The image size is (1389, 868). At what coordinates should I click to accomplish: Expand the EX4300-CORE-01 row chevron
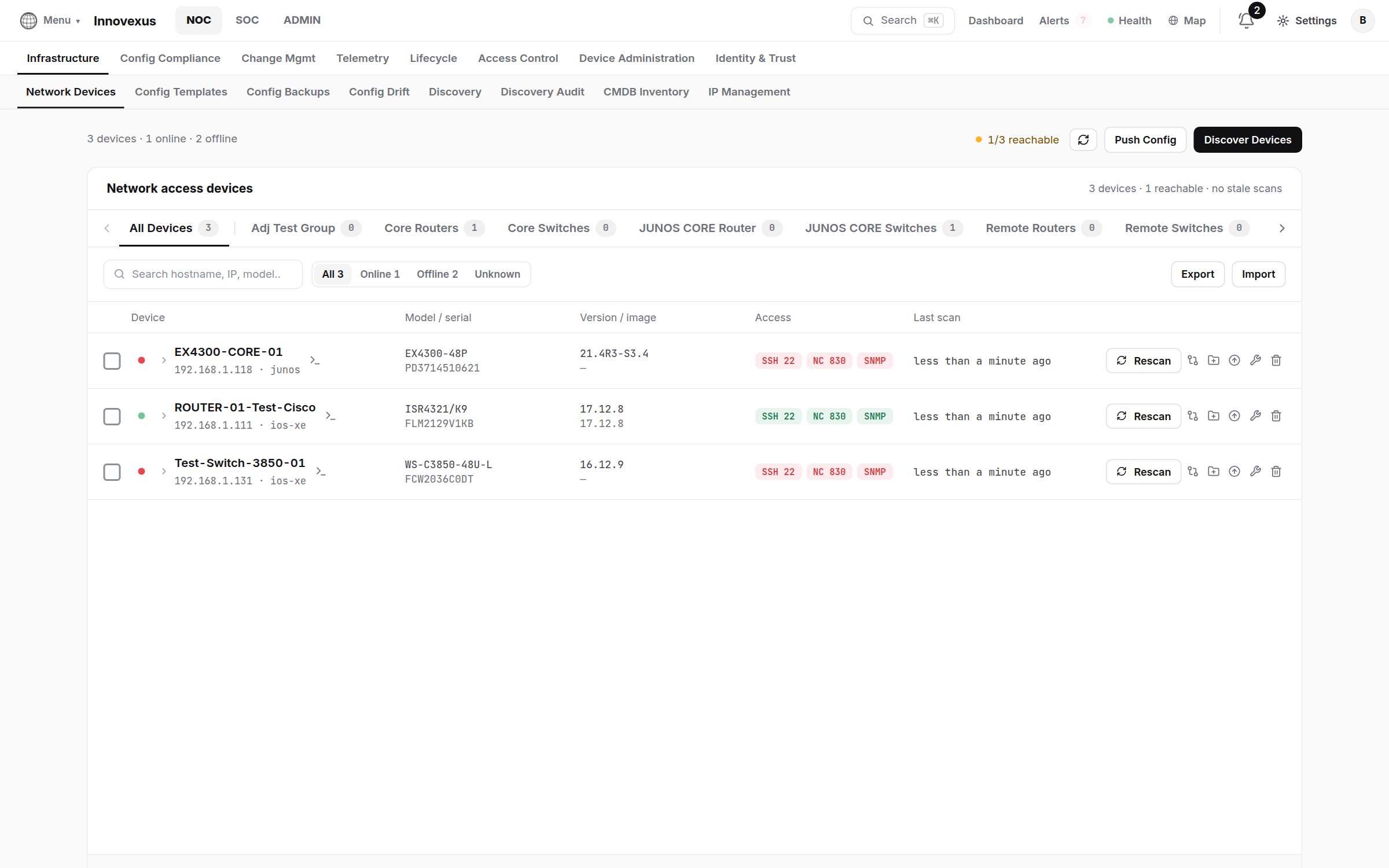(x=164, y=360)
